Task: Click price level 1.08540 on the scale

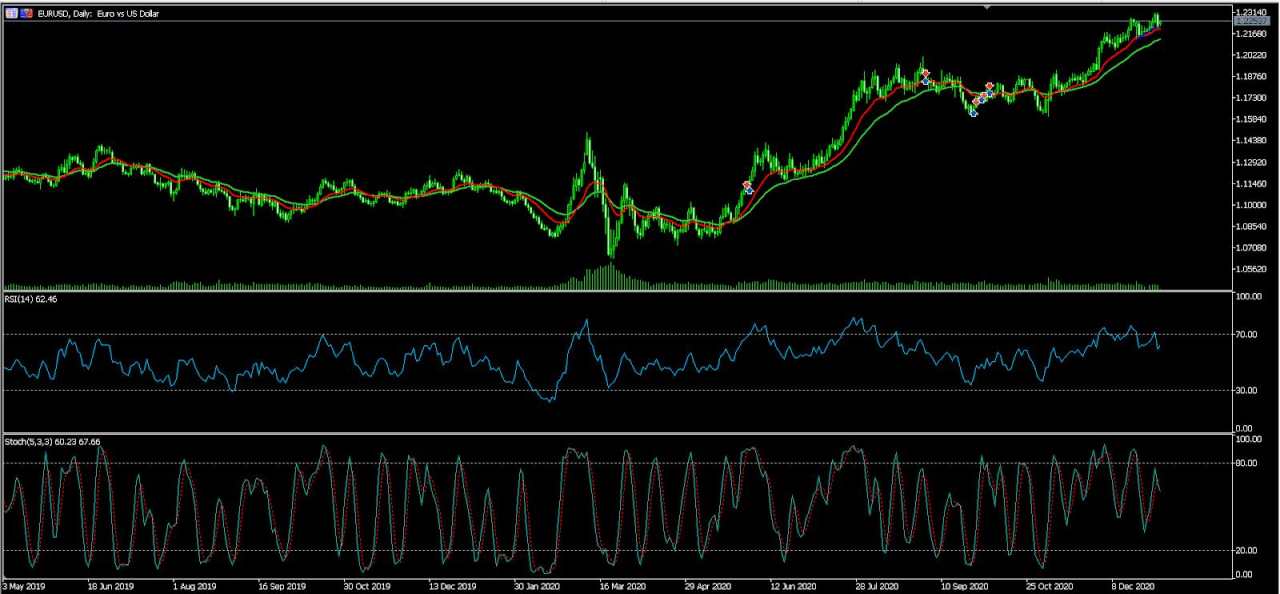Action: pyautogui.click(x=1250, y=226)
